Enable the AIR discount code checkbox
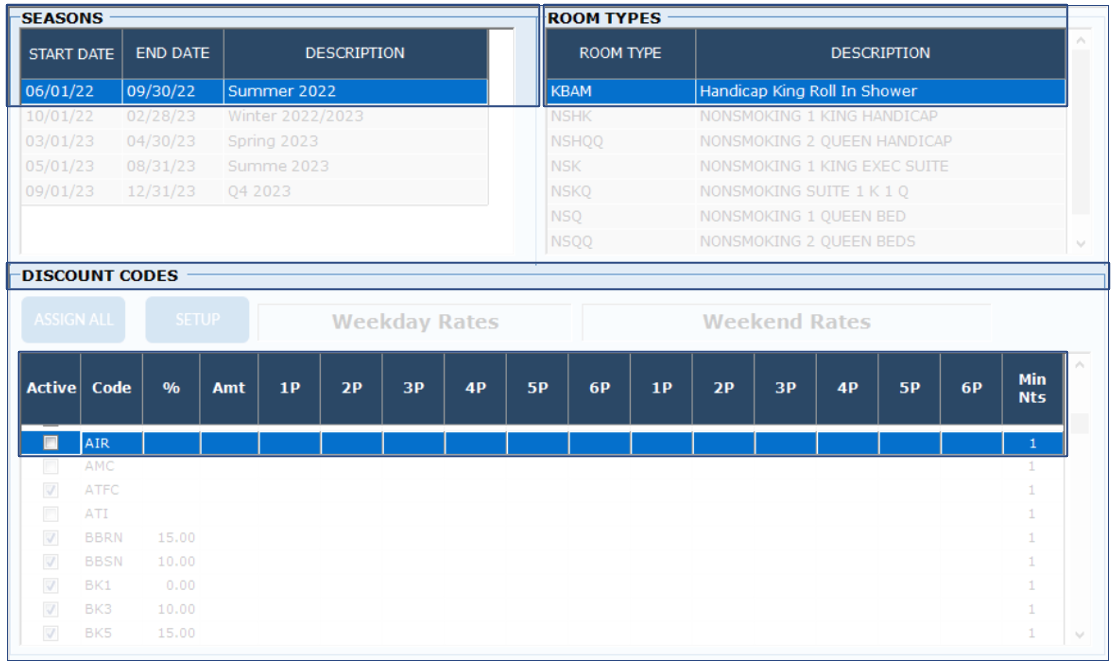Image resolution: width=1113 pixels, height=666 pixels. pos(50,443)
